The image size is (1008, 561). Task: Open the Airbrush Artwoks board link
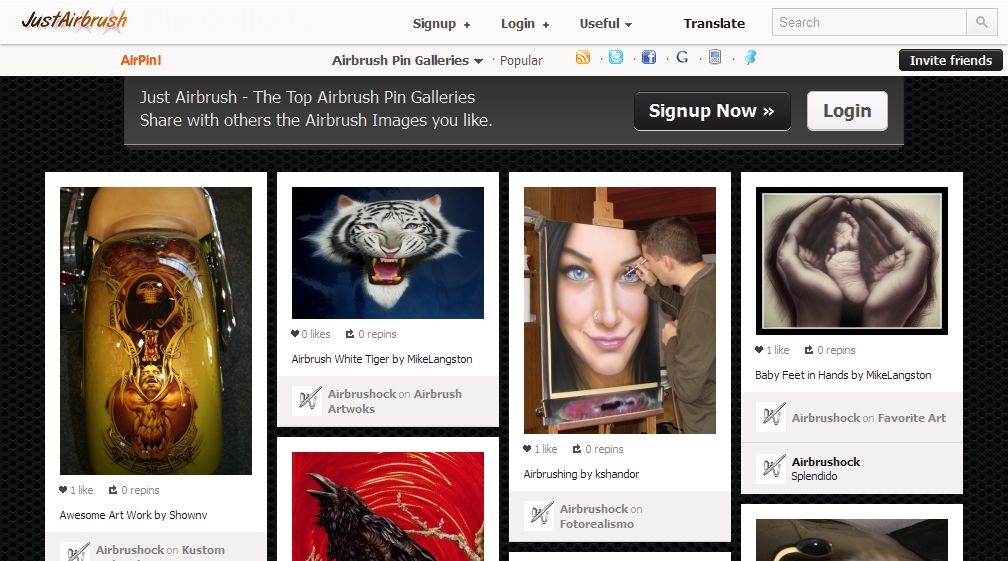coord(395,401)
